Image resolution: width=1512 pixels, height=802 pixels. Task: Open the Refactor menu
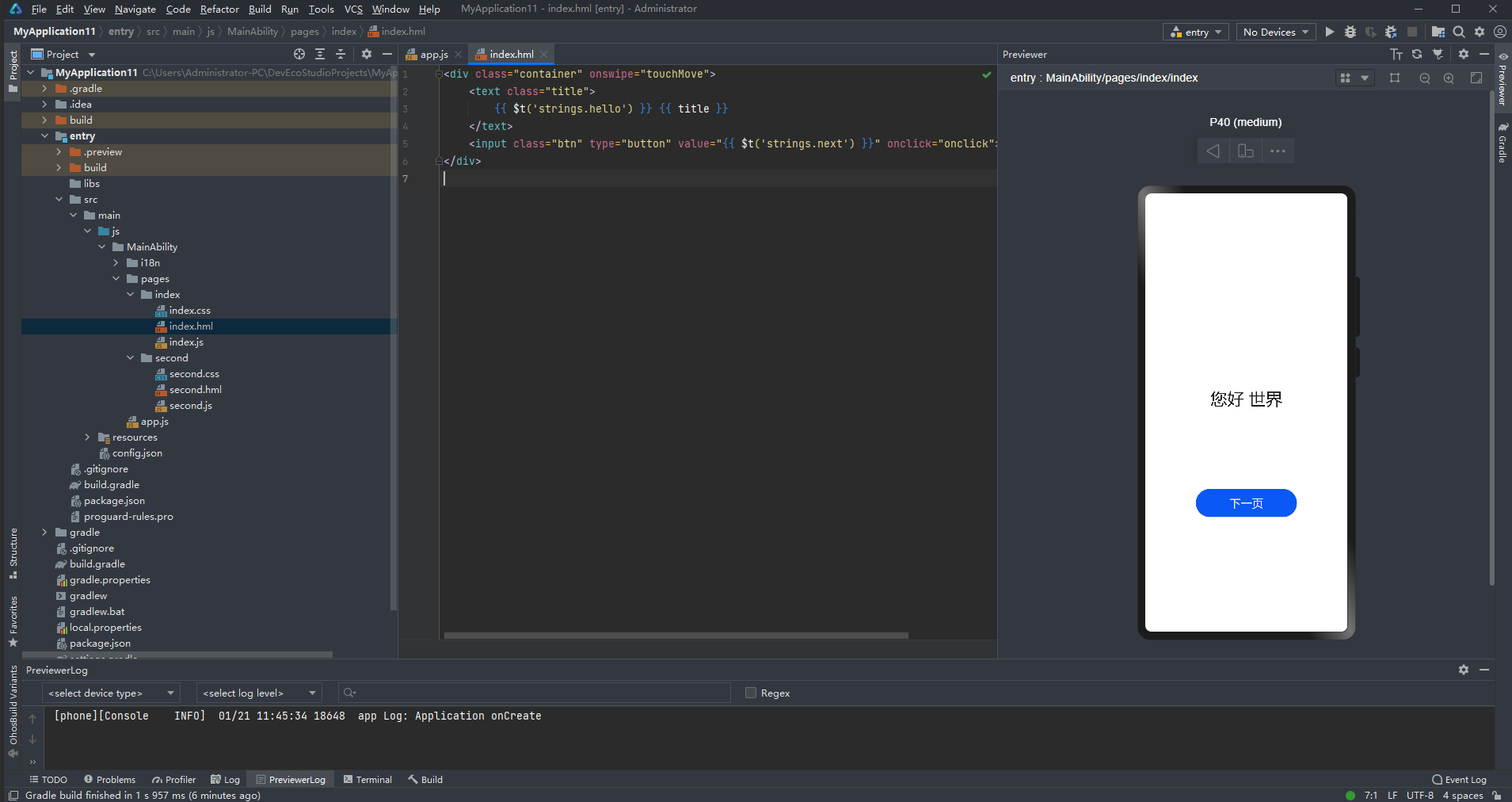pyautogui.click(x=219, y=9)
